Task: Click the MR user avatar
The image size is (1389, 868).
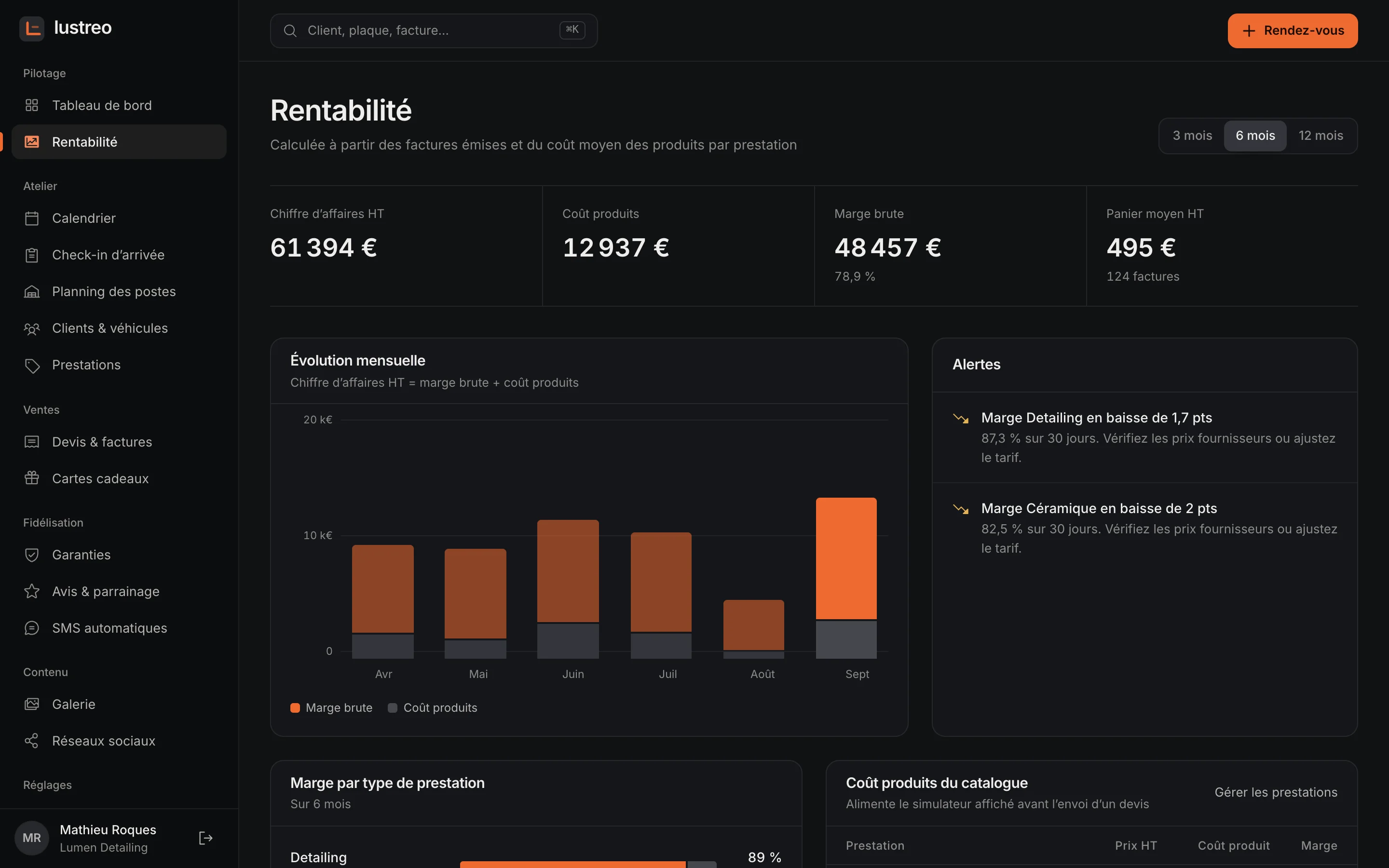Action: coord(31,838)
